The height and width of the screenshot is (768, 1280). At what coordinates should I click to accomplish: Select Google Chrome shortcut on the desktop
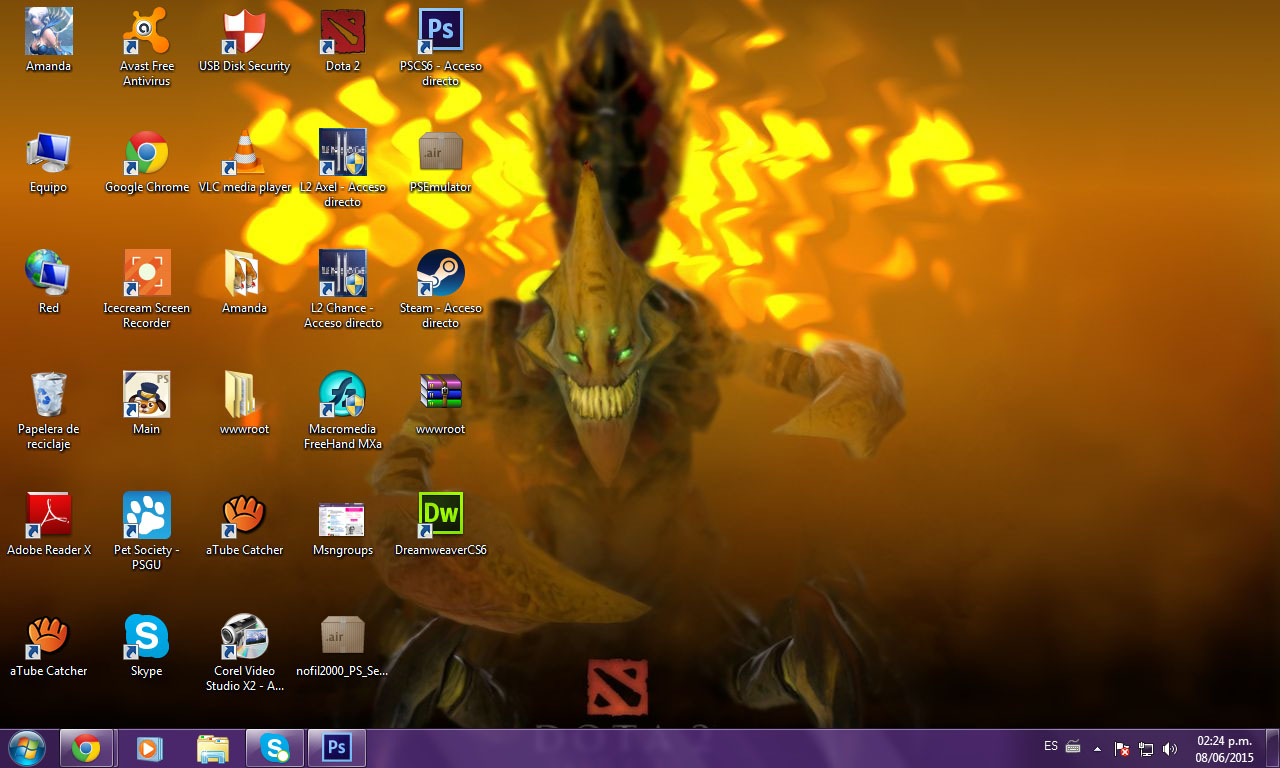(147, 154)
